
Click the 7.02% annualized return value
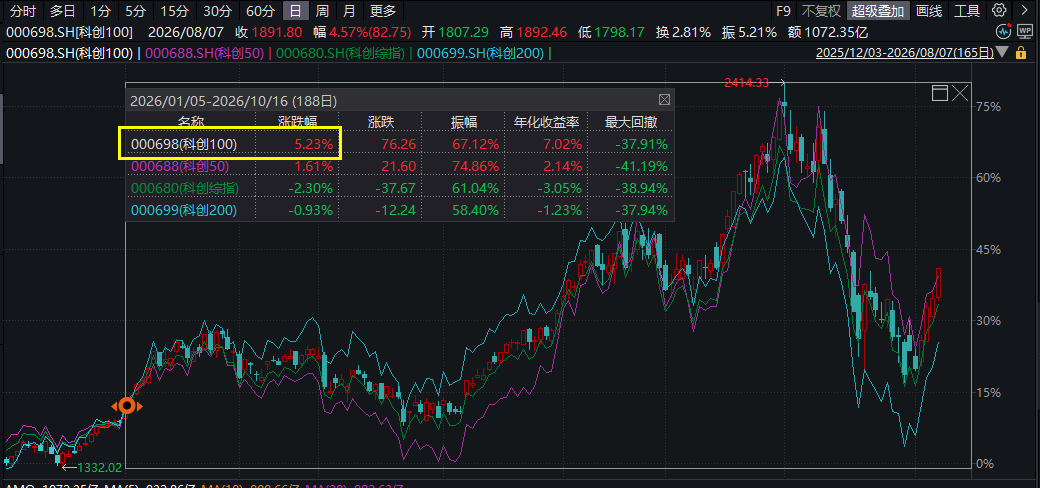click(x=560, y=144)
